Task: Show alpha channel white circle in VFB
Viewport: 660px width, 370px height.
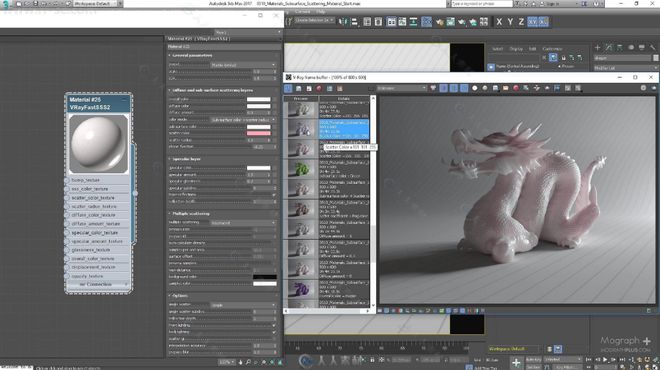Action: [x=474, y=88]
